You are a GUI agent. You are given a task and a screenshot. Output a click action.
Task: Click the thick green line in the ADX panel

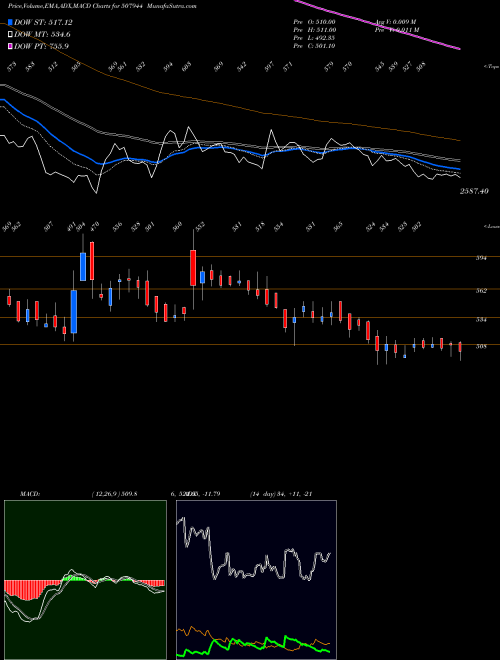(253, 644)
